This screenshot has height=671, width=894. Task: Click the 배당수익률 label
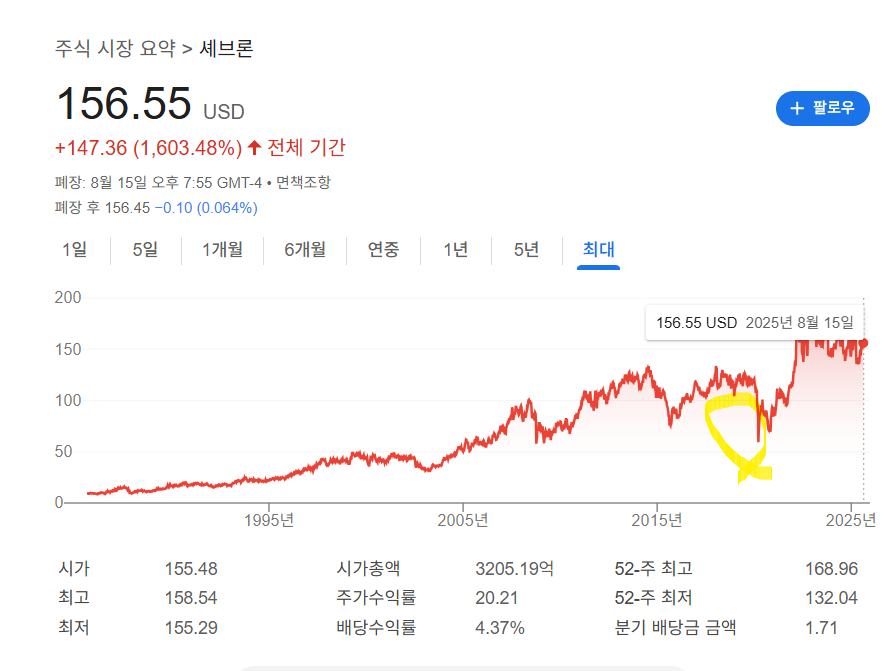pos(376,628)
